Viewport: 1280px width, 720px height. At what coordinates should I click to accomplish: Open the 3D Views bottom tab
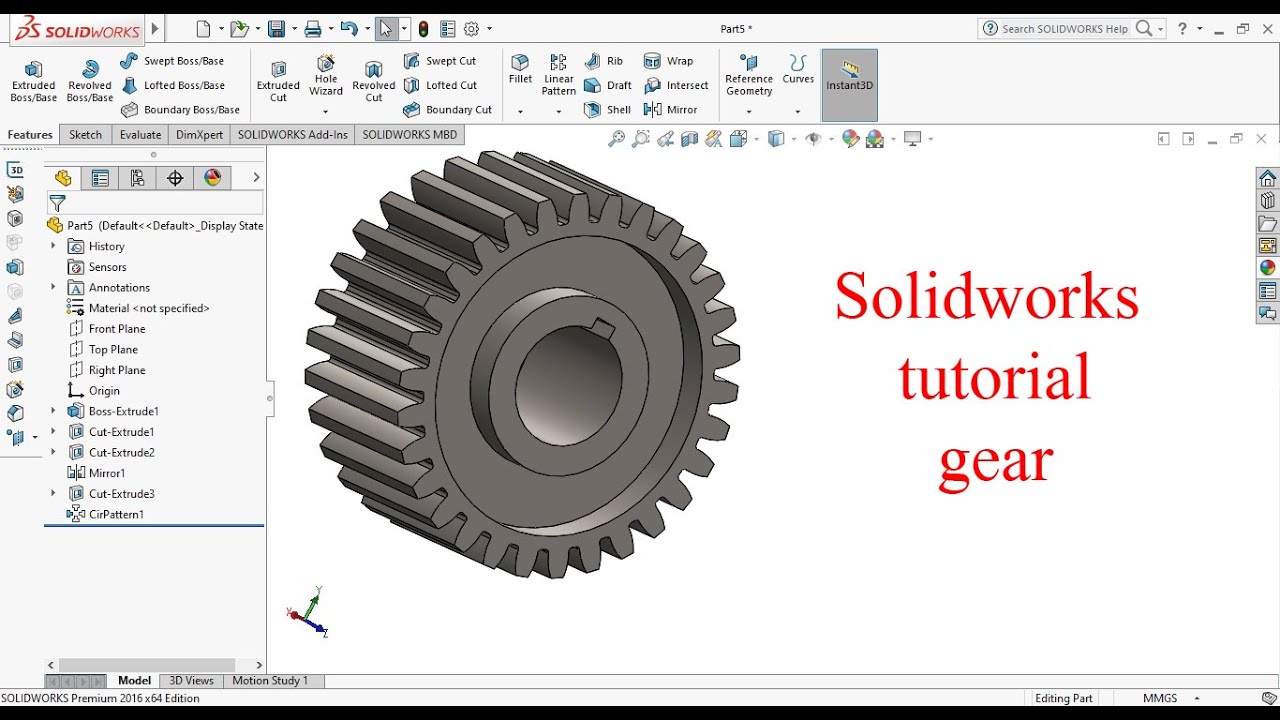coord(191,681)
